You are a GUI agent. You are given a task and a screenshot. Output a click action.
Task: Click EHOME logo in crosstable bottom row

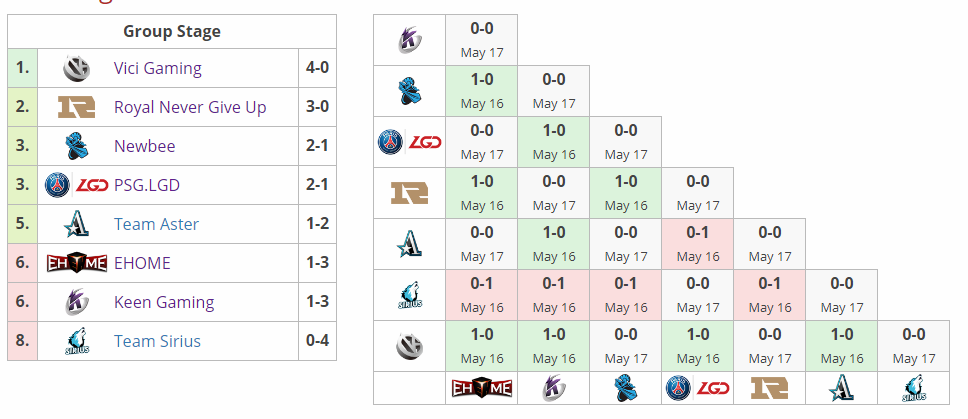click(x=482, y=388)
